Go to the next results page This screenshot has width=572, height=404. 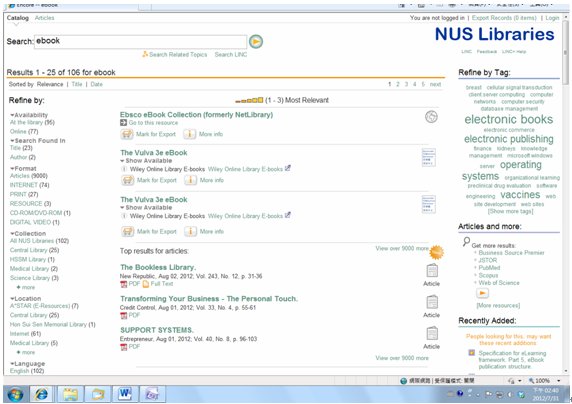435,84
